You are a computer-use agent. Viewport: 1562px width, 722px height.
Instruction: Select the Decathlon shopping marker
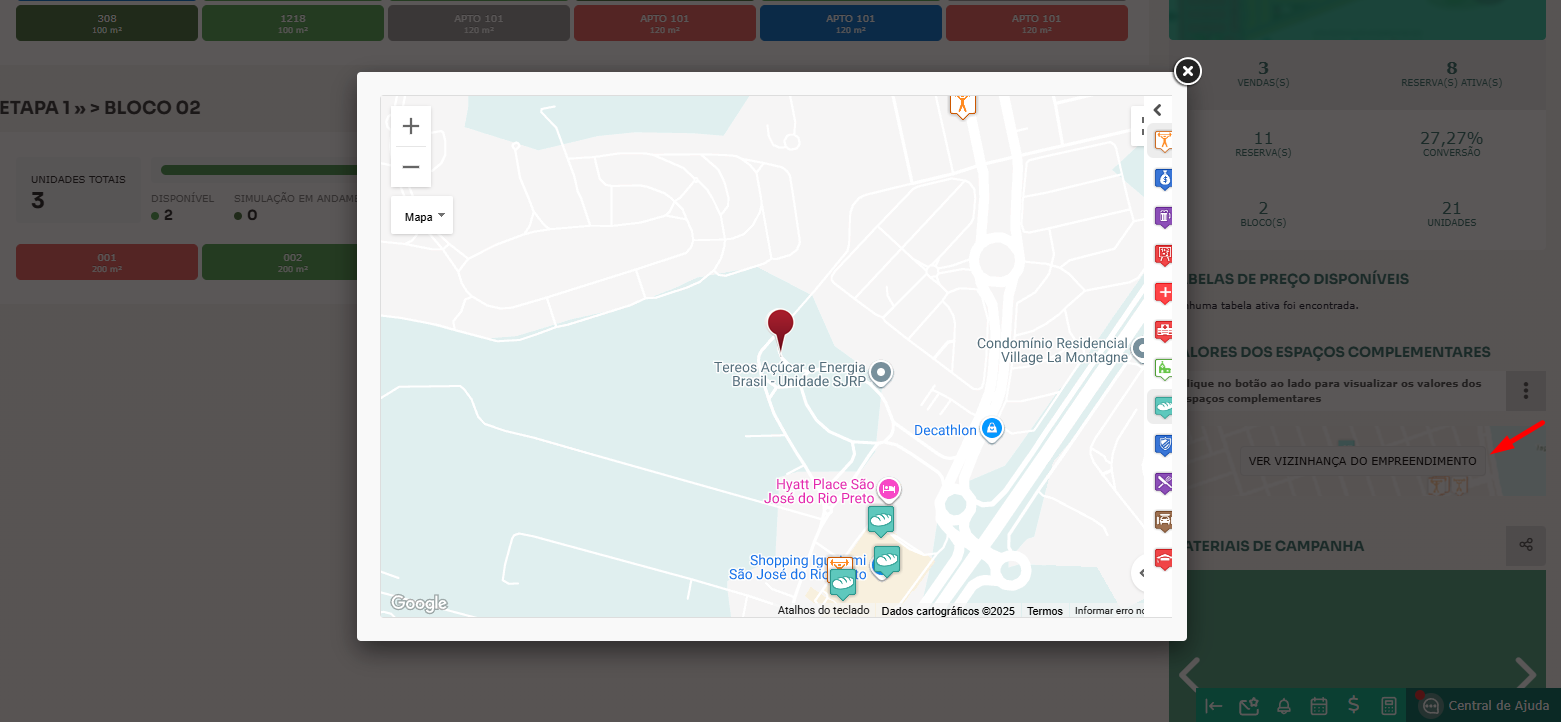(x=991, y=428)
